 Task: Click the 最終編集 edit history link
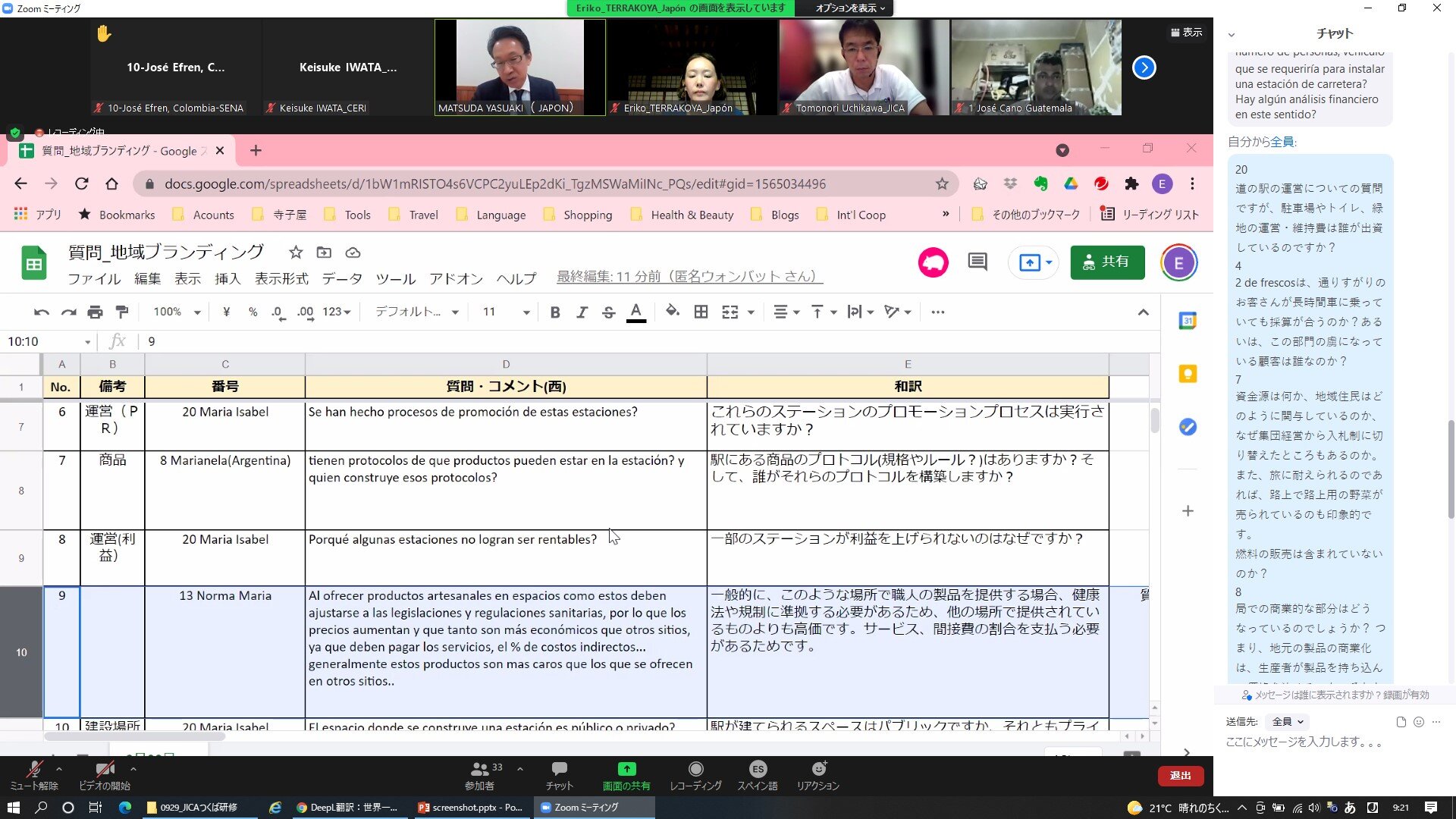689,277
